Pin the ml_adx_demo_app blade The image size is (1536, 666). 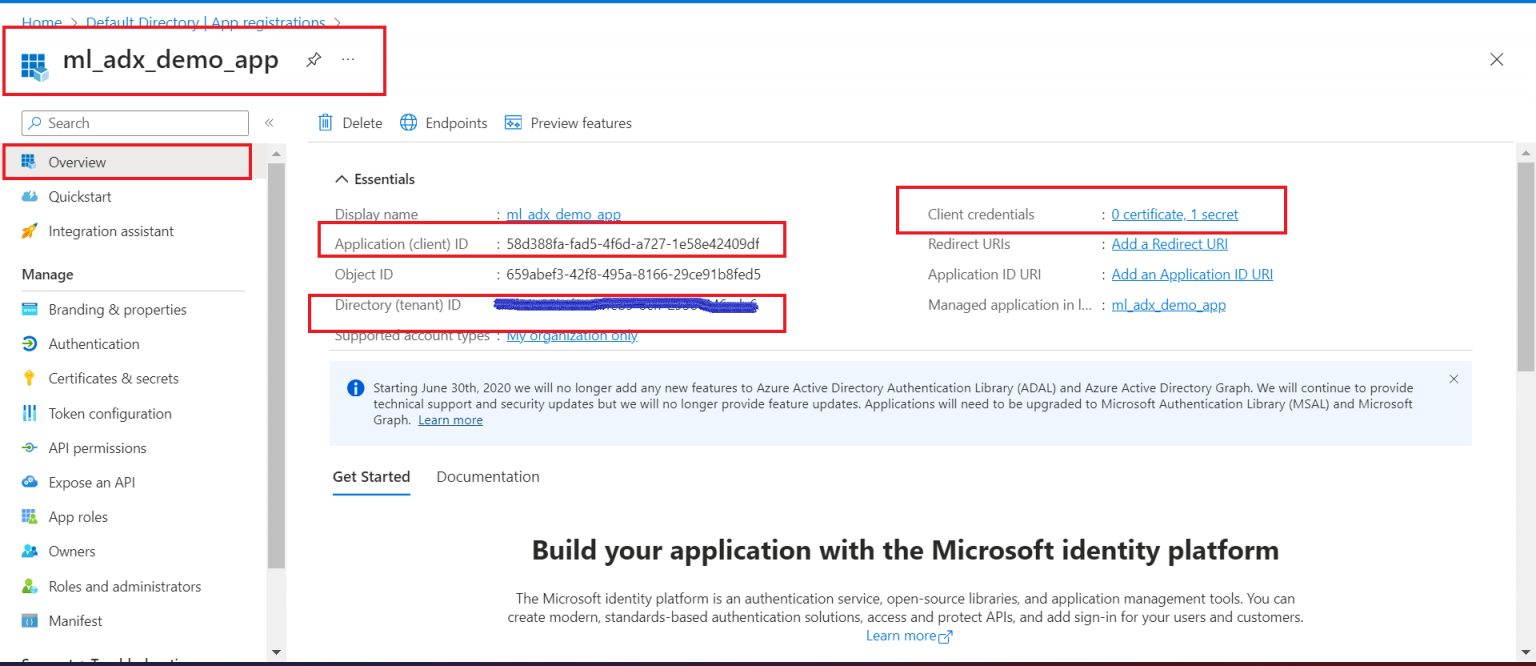(313, 60)
